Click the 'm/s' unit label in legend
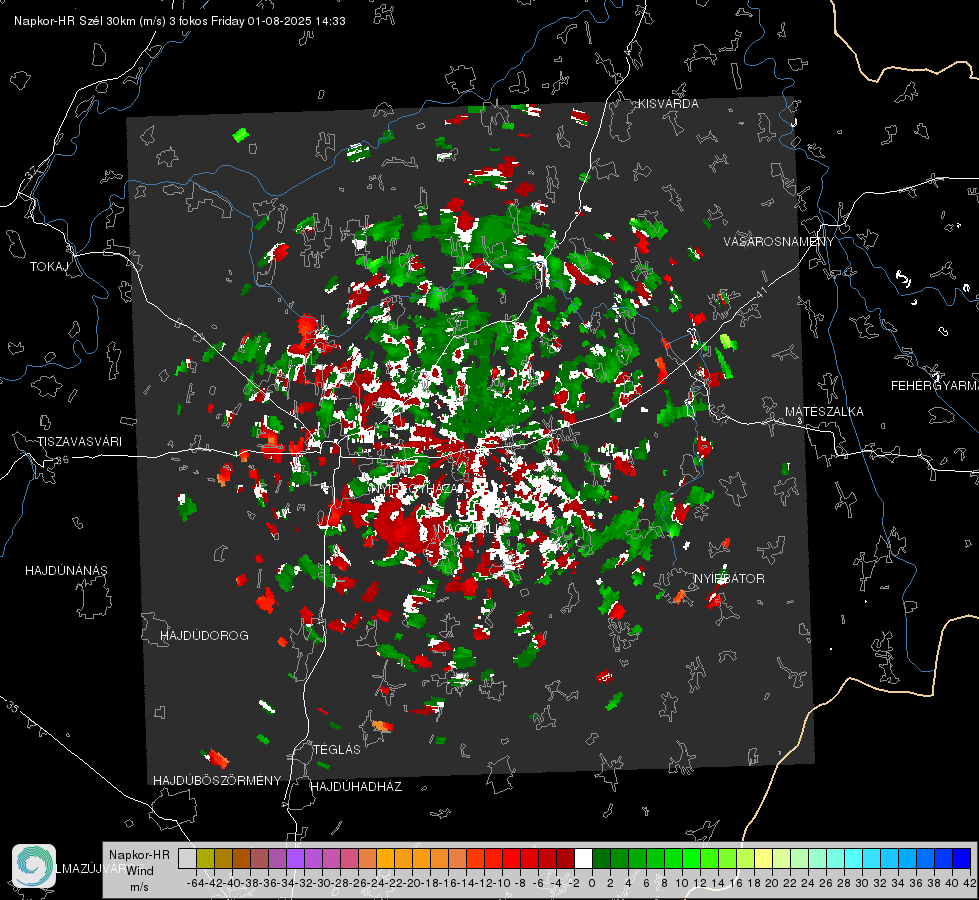This screenshot has height=900, width=979. pos(139,887)
